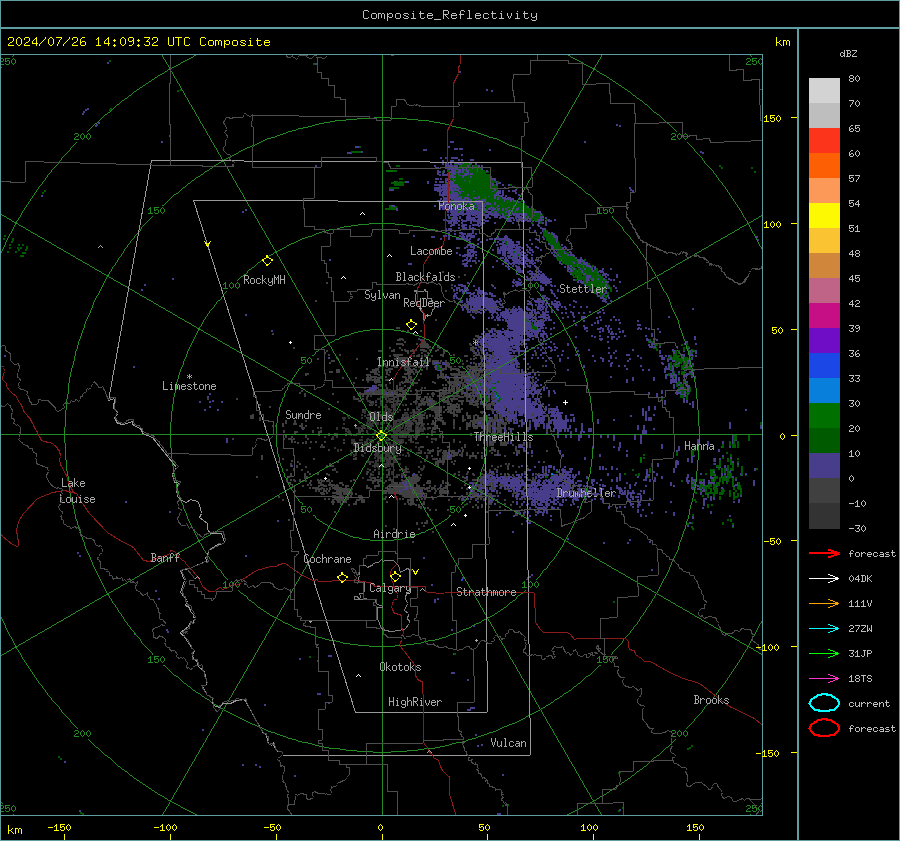The width and height of the screenshot is (900, 841).
Task: Click the Sundre label
Action: point(303,414)
